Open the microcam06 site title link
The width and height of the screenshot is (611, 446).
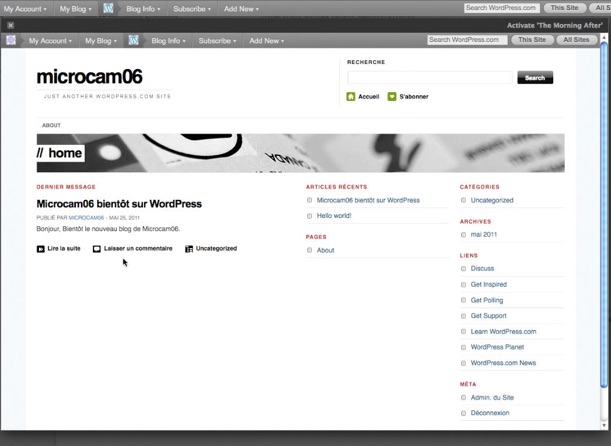pyautogui.click(x=90, y=76)
